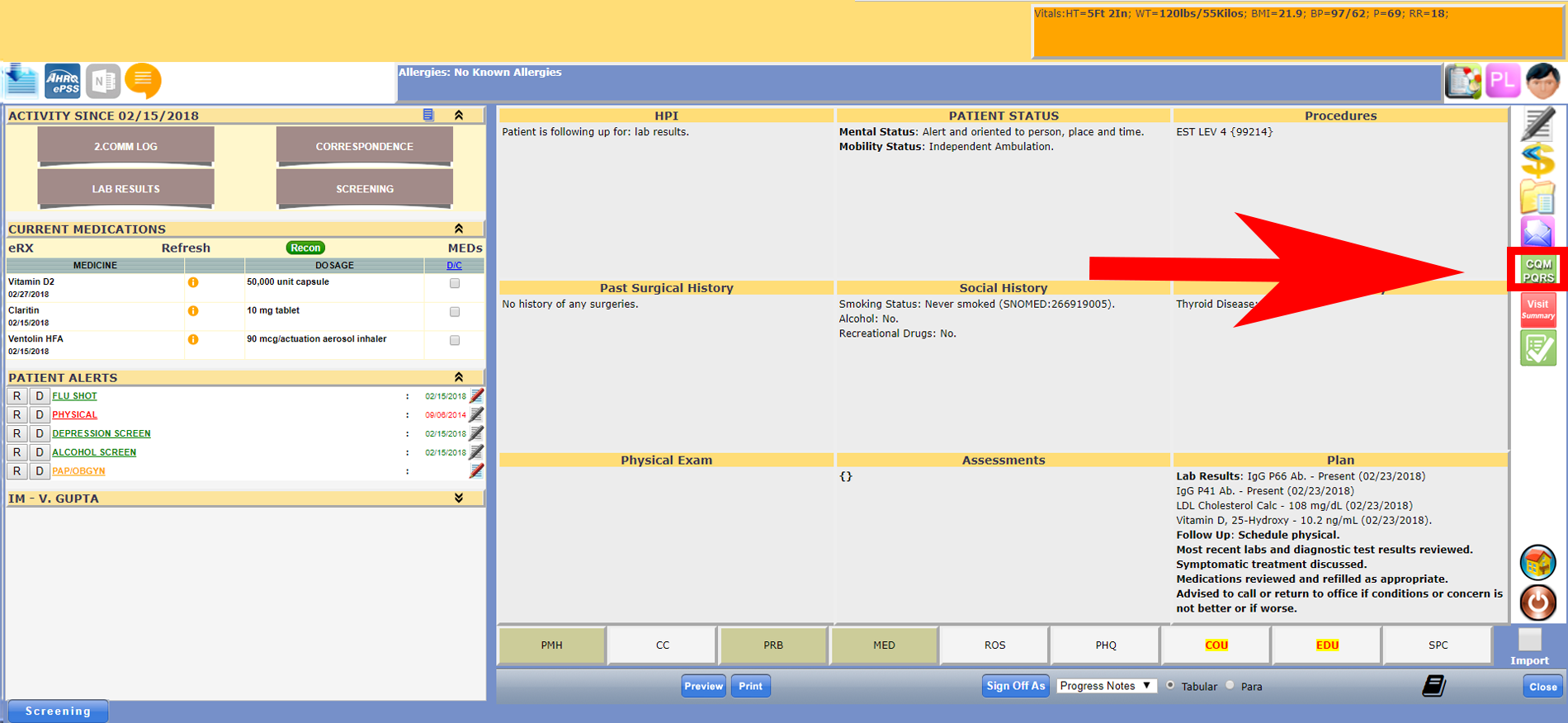Open the Visit Summary icon
The height and width of the screenshot is (723, 1568).
coord(1537,310)
